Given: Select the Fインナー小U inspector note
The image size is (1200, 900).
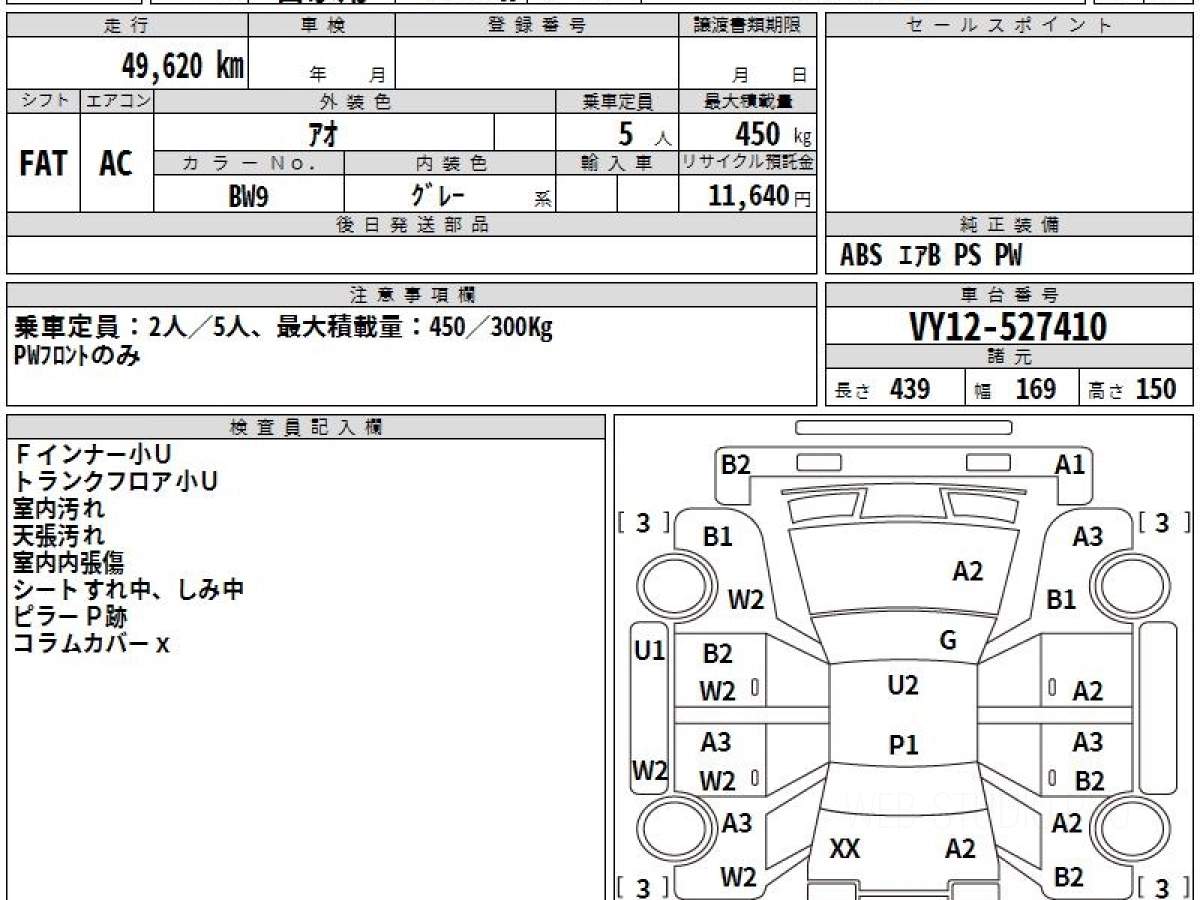Looking at the screenshot, I should coord(92,455).
